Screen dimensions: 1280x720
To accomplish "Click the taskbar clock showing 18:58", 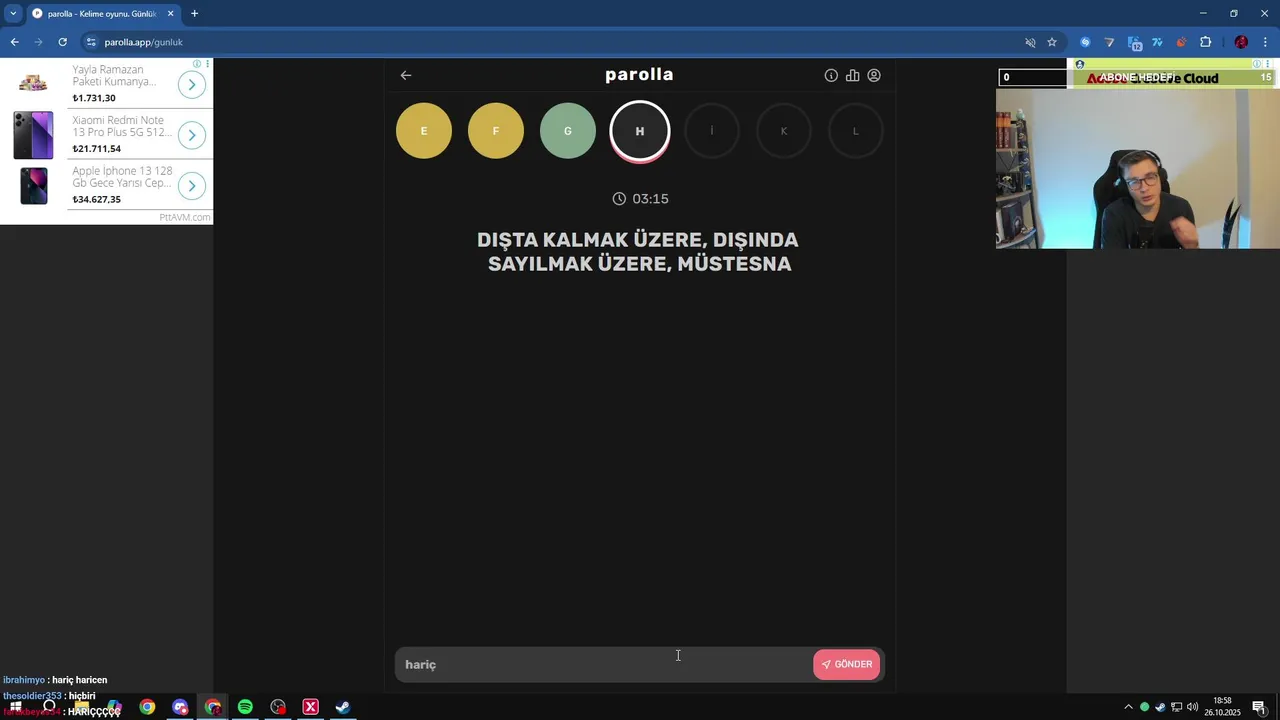I will point(1222,707).
